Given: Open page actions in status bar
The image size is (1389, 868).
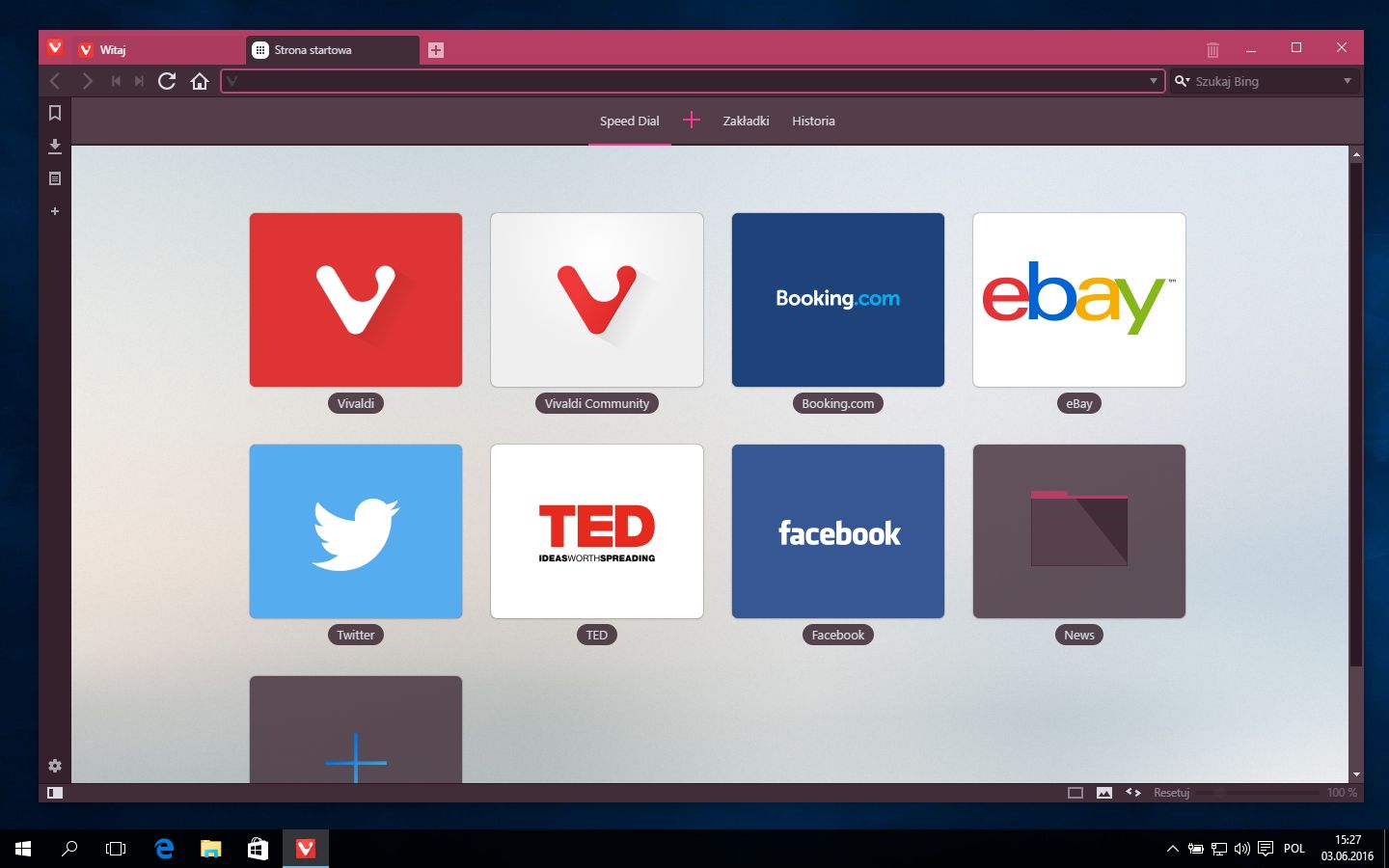Looking at the screenshot, I should pos(1133,793).
